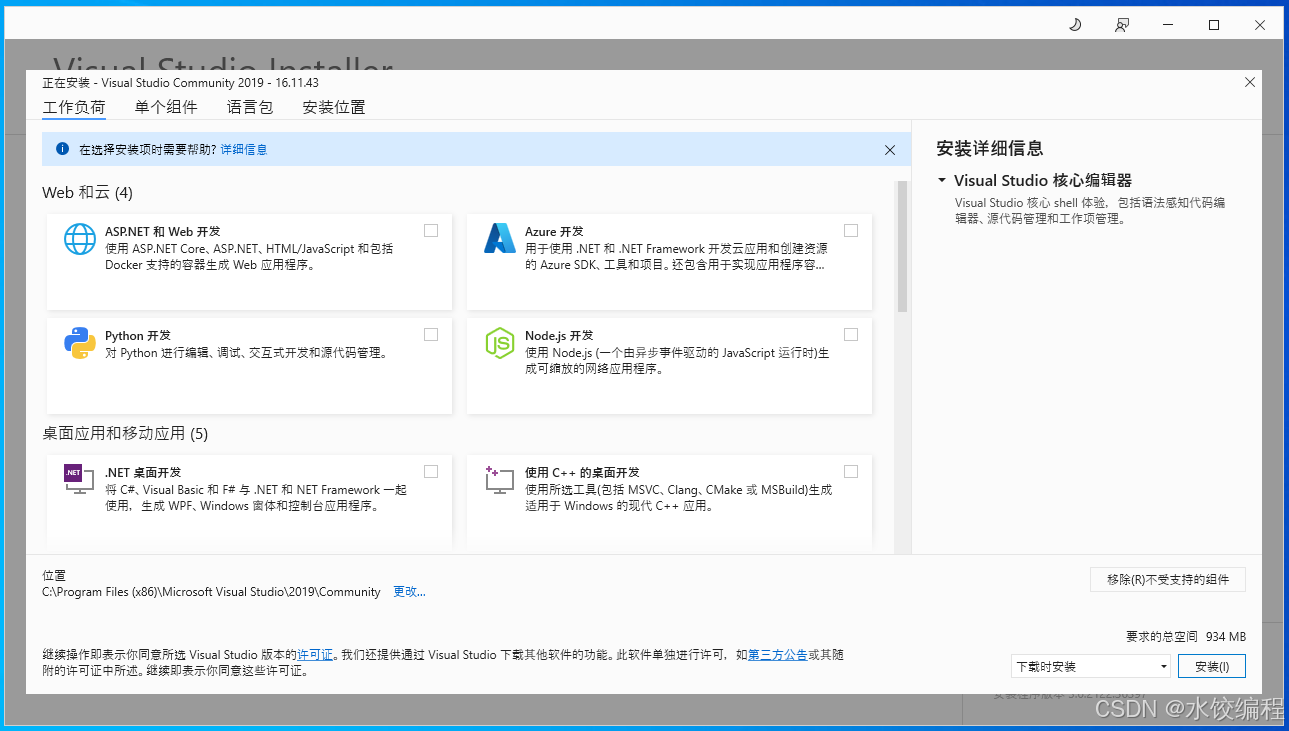Click the workloads list vertical scrollbar
This screenshot has height=731, width=1289.
click(x=902, y=247)
